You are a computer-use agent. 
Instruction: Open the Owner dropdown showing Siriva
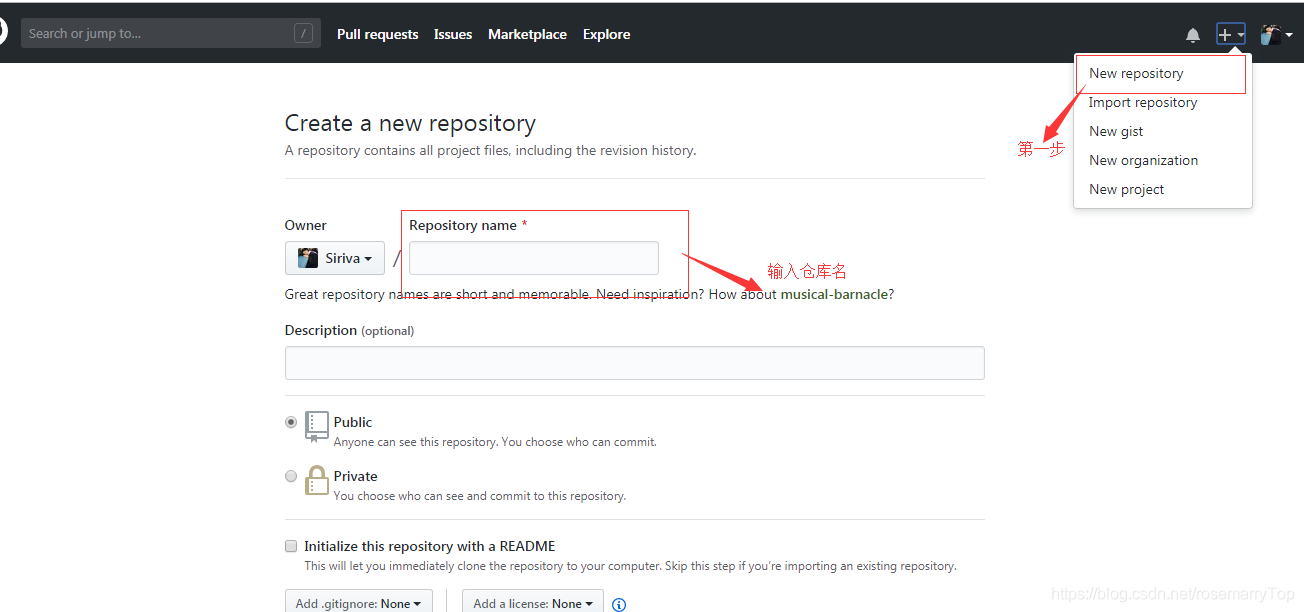pos(335,258)
